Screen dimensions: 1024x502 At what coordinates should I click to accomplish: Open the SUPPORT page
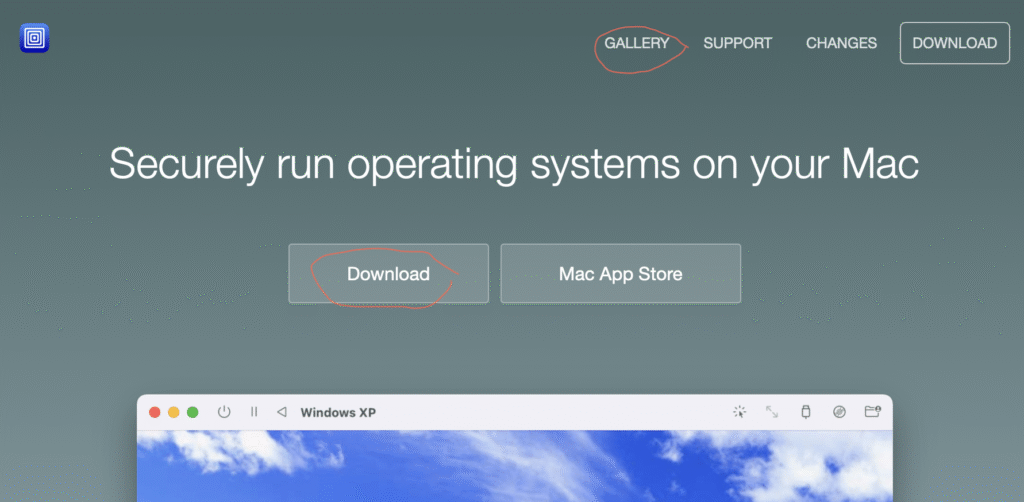(737, 43)
